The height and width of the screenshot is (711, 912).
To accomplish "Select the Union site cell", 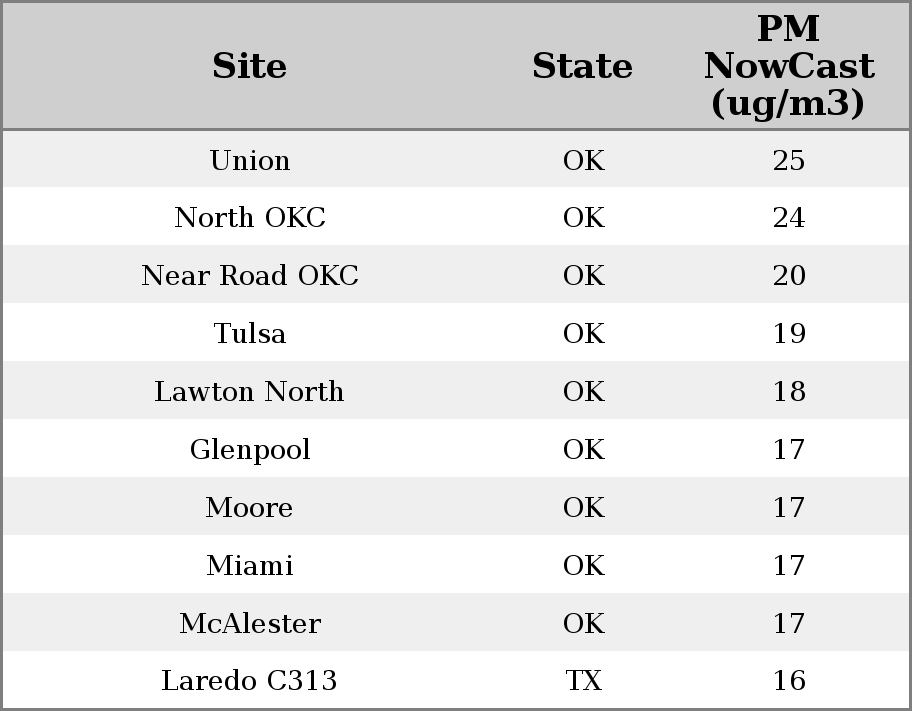I will tap(250, 161).
